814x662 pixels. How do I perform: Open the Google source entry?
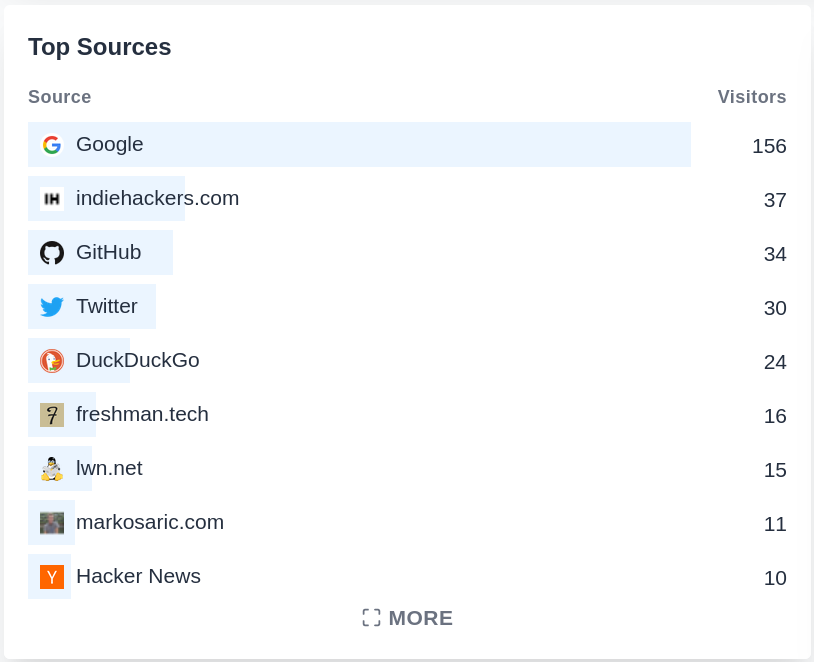point(109,144)
